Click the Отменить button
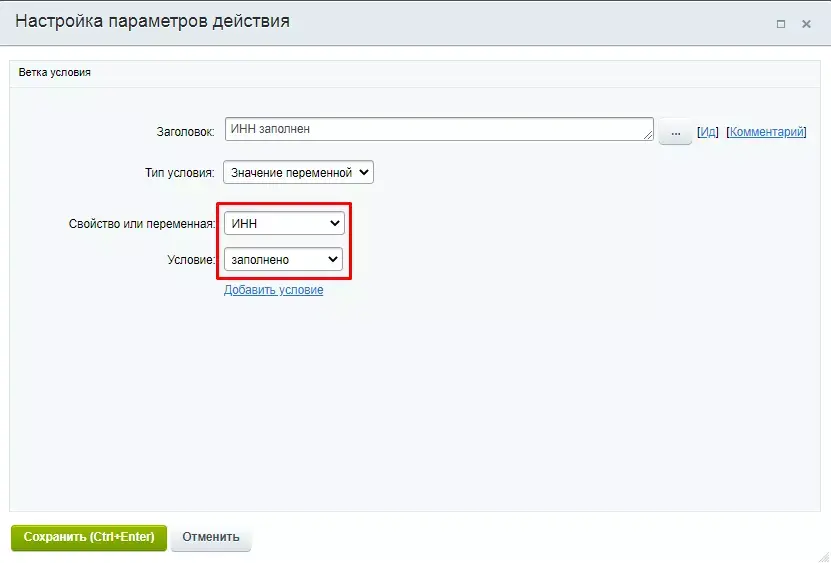Image resolution: width=831 pixels, height=563 pixels. point(211,537)
